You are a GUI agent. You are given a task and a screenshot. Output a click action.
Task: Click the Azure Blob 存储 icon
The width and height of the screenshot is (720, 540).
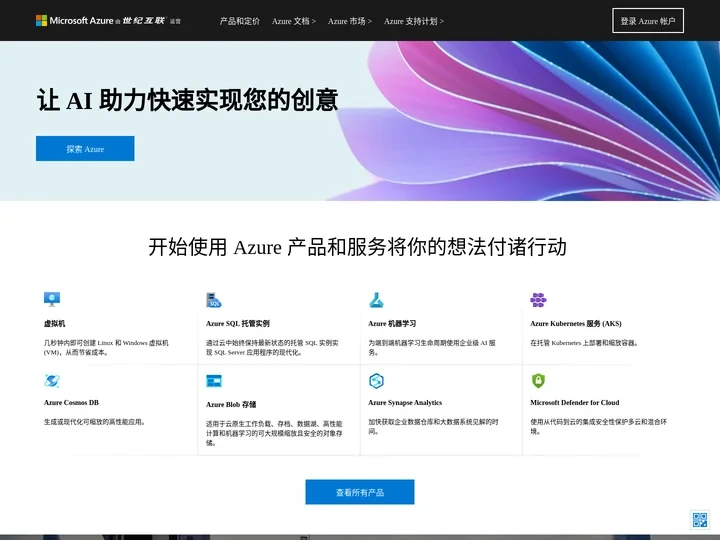tap(214, 381)
